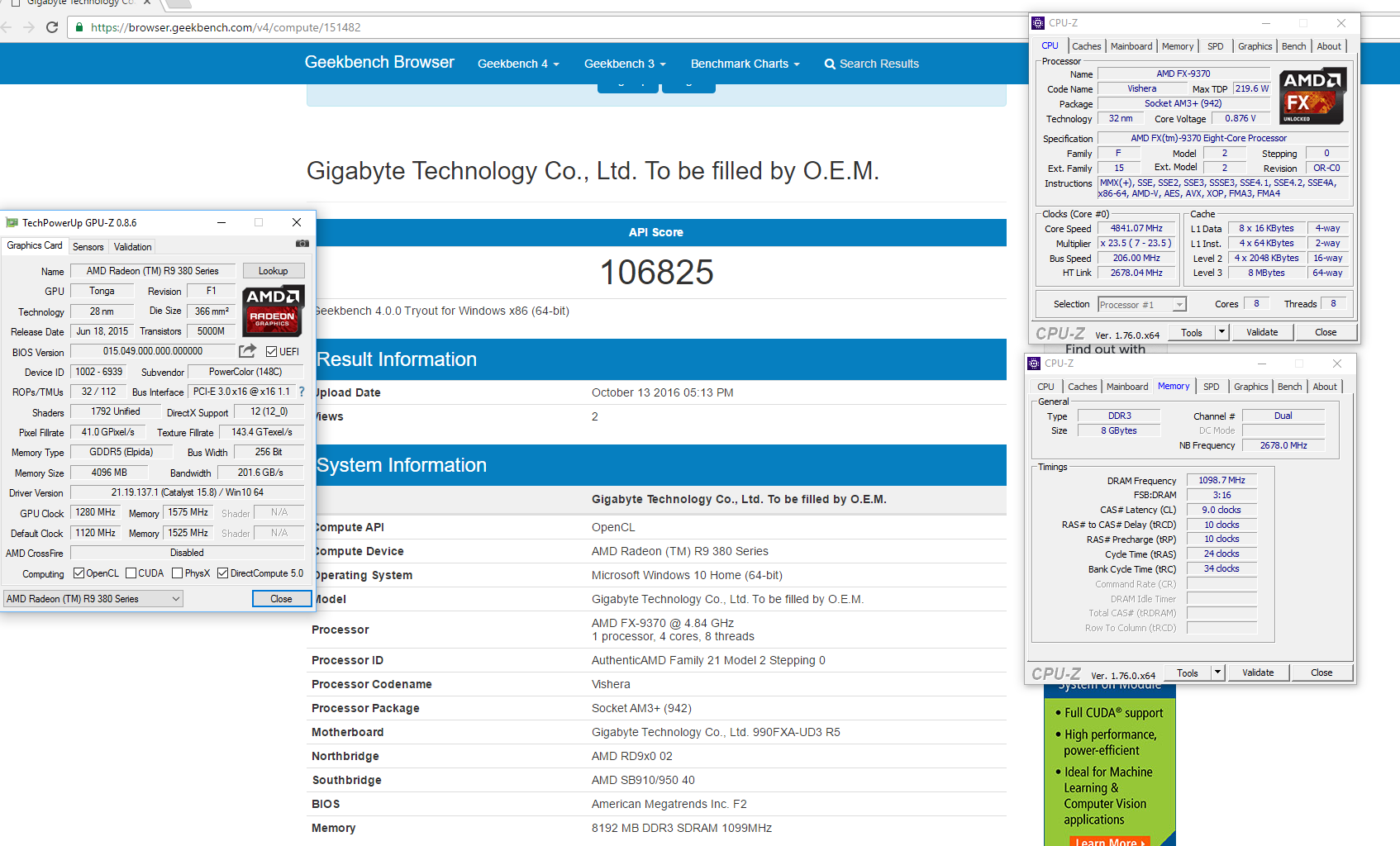Screen dimensions: 1400x846
Task: Click the search magnifier icon beside Search Results
Action: [830, 64]
